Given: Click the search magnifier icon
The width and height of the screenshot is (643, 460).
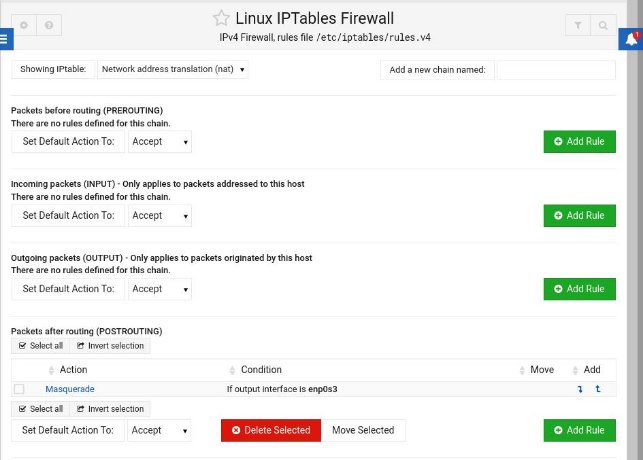Looking at the screenshot, I should point(603,25).
